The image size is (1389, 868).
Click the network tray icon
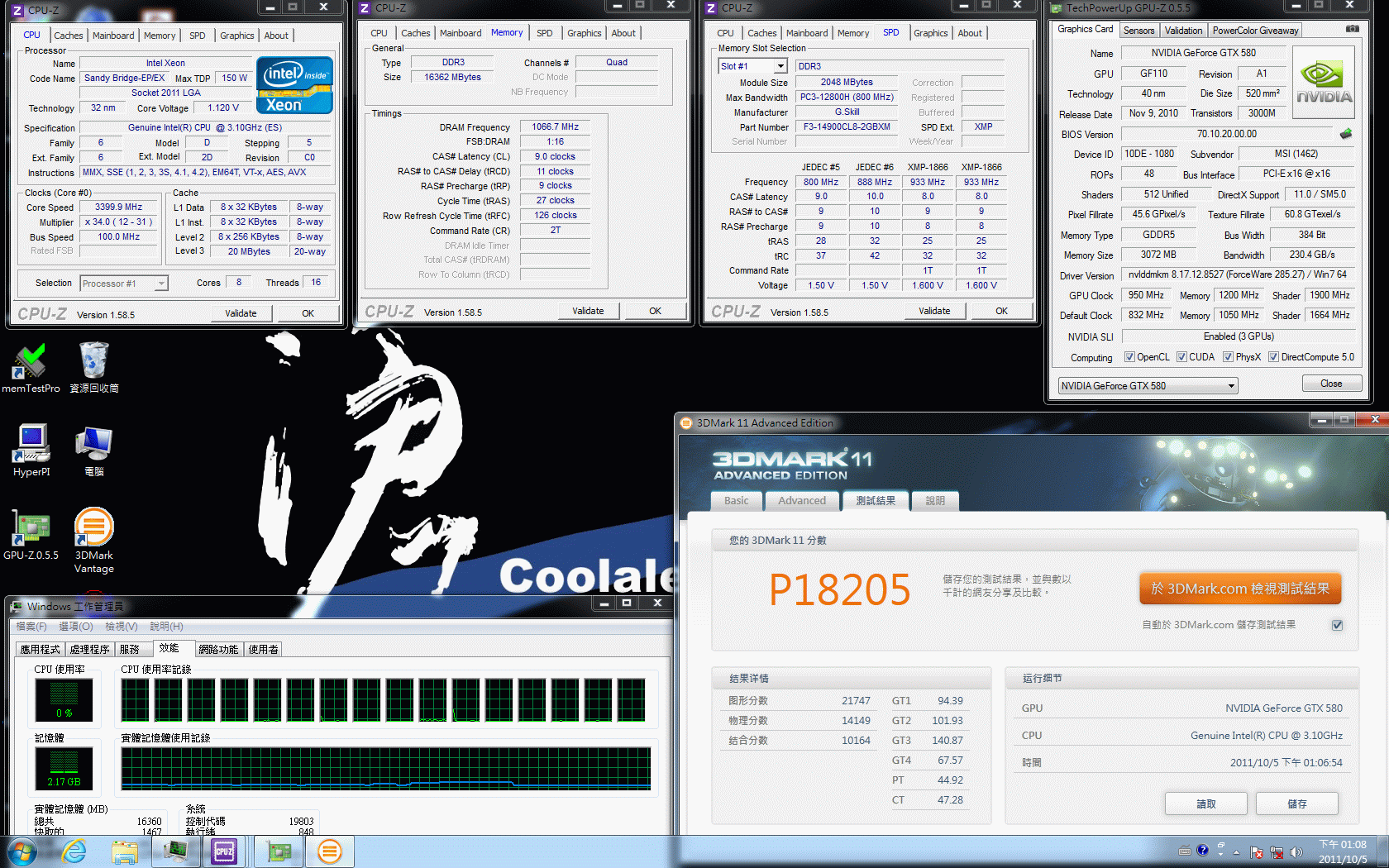1276,851
